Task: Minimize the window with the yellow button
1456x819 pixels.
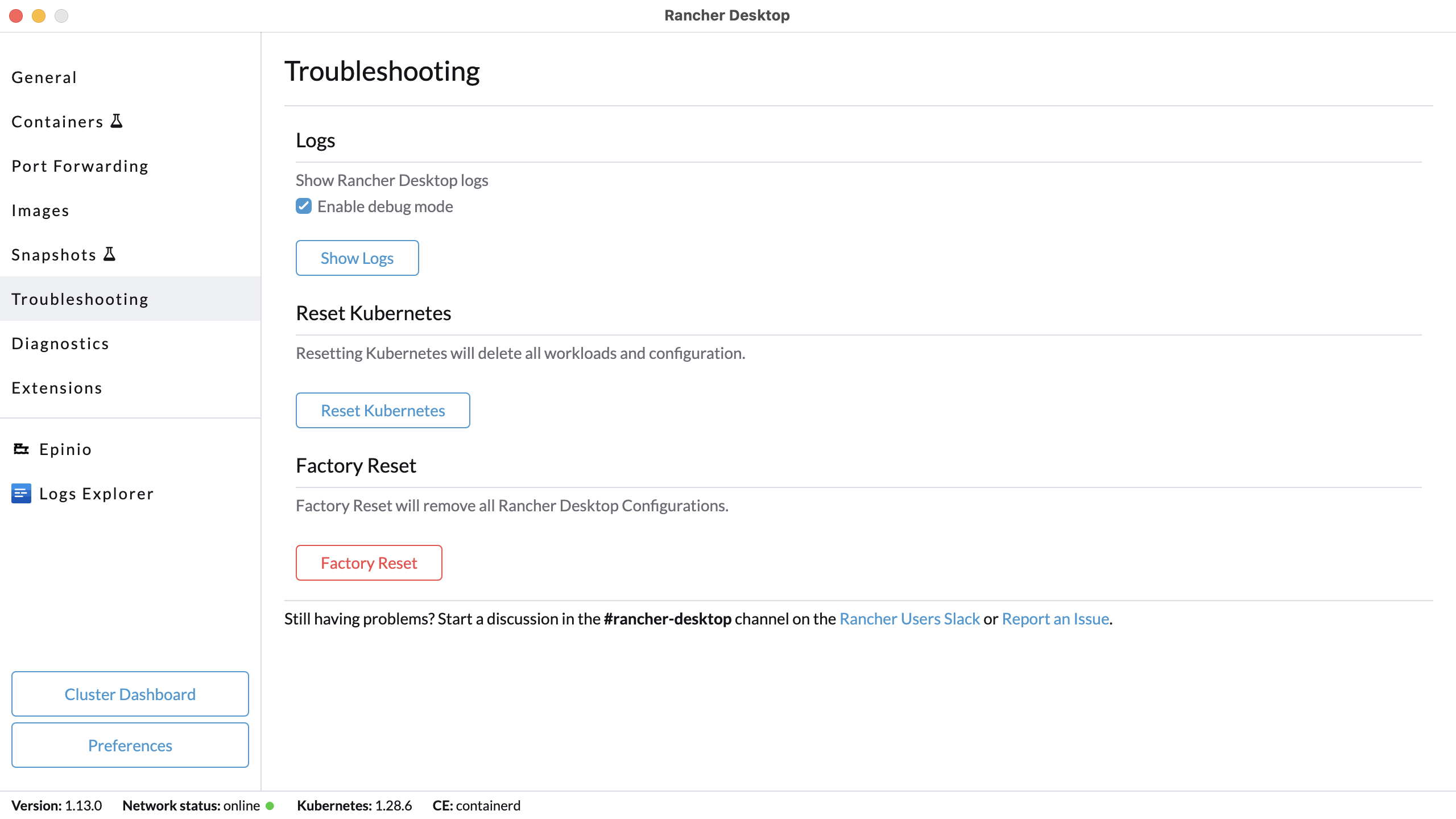Action: (39, 16)
